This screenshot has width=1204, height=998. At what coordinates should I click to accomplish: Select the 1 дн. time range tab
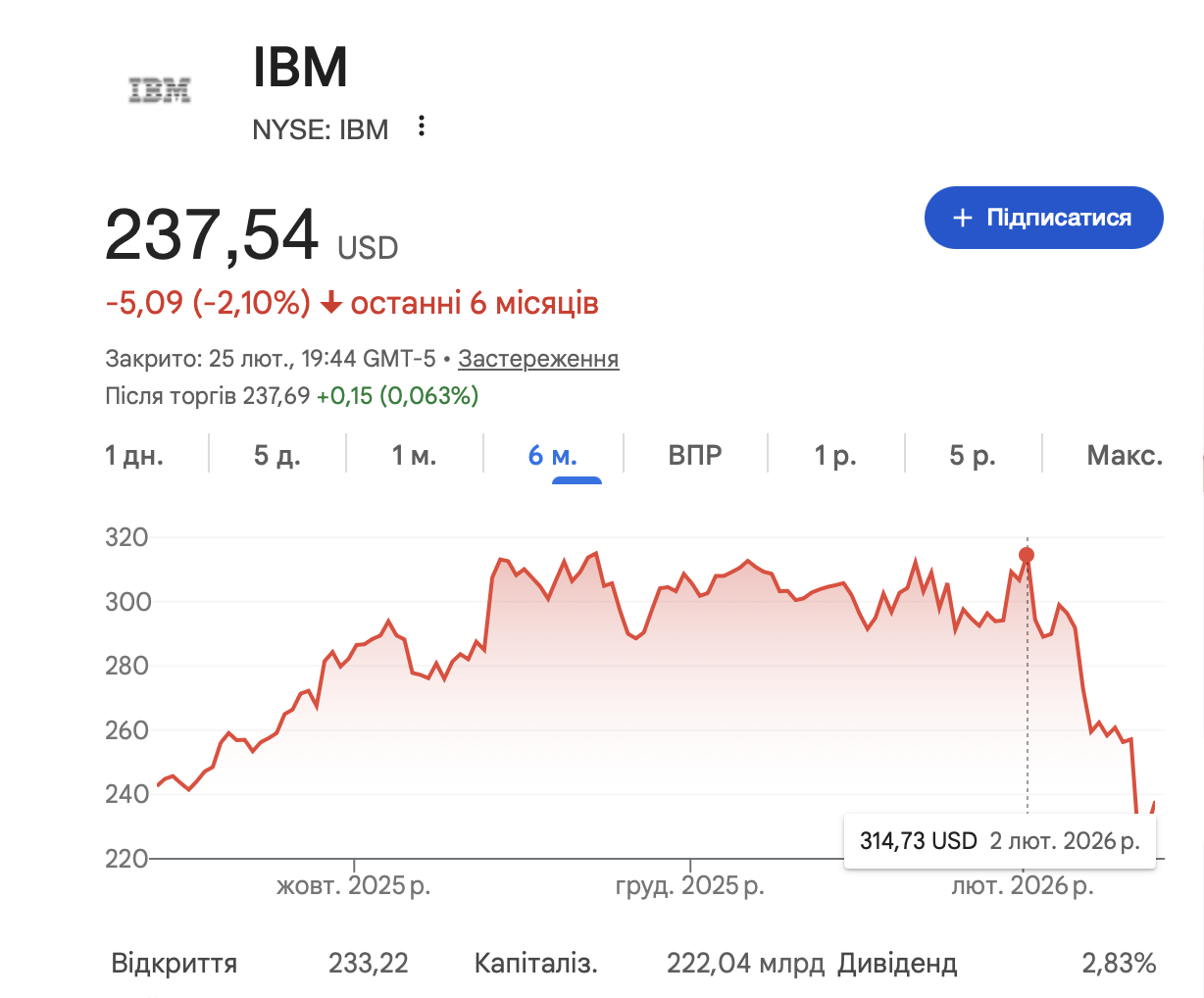[x=134, y=456]
